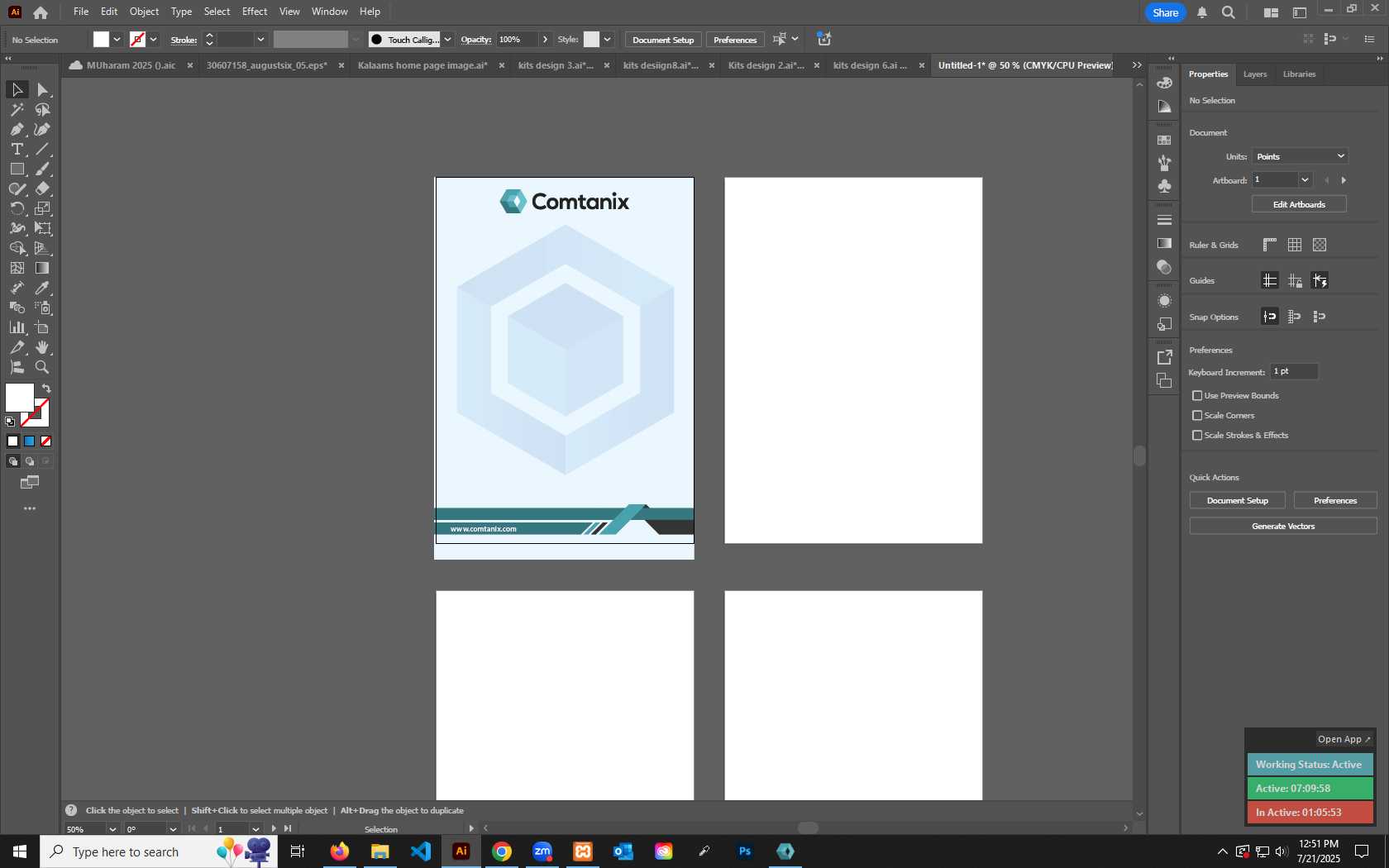The width and height of the screenshot is (1389, 868).
Task: Open Edit Toolbar three dots
Action: tap(30, 508)
